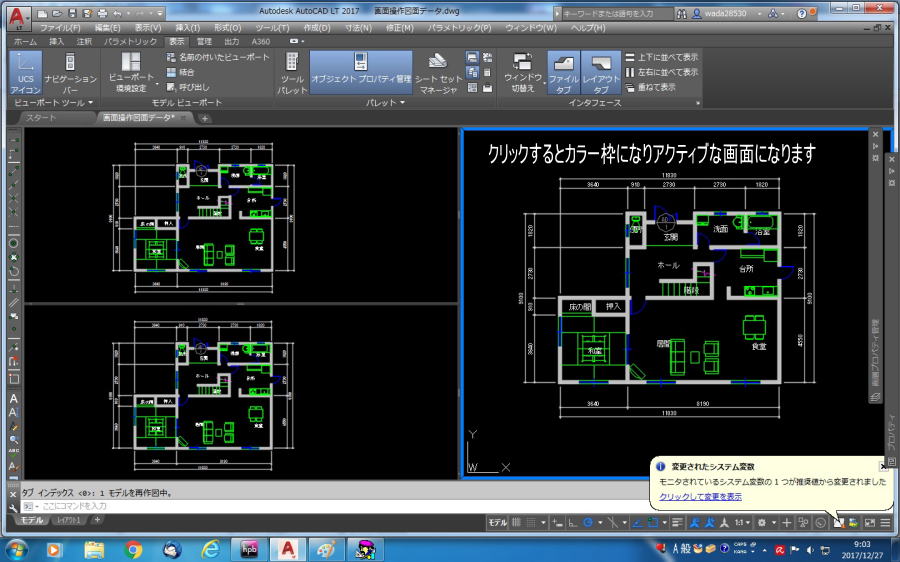Click the command line input field
The height and width of the screenshot is (562, 900).
click(x=335, y=506)
